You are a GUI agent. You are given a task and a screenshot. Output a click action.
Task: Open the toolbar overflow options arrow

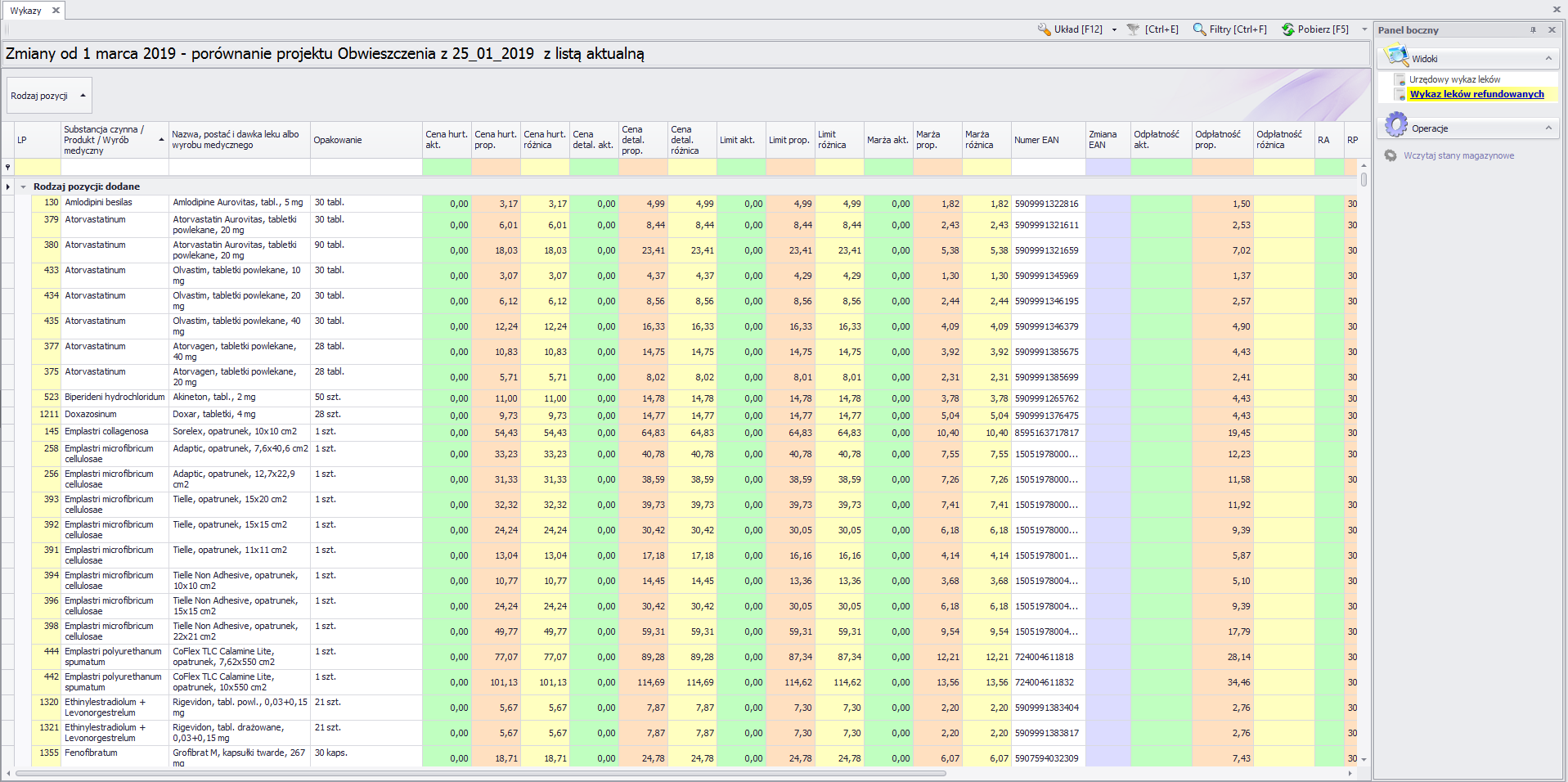click(1364, 29)
